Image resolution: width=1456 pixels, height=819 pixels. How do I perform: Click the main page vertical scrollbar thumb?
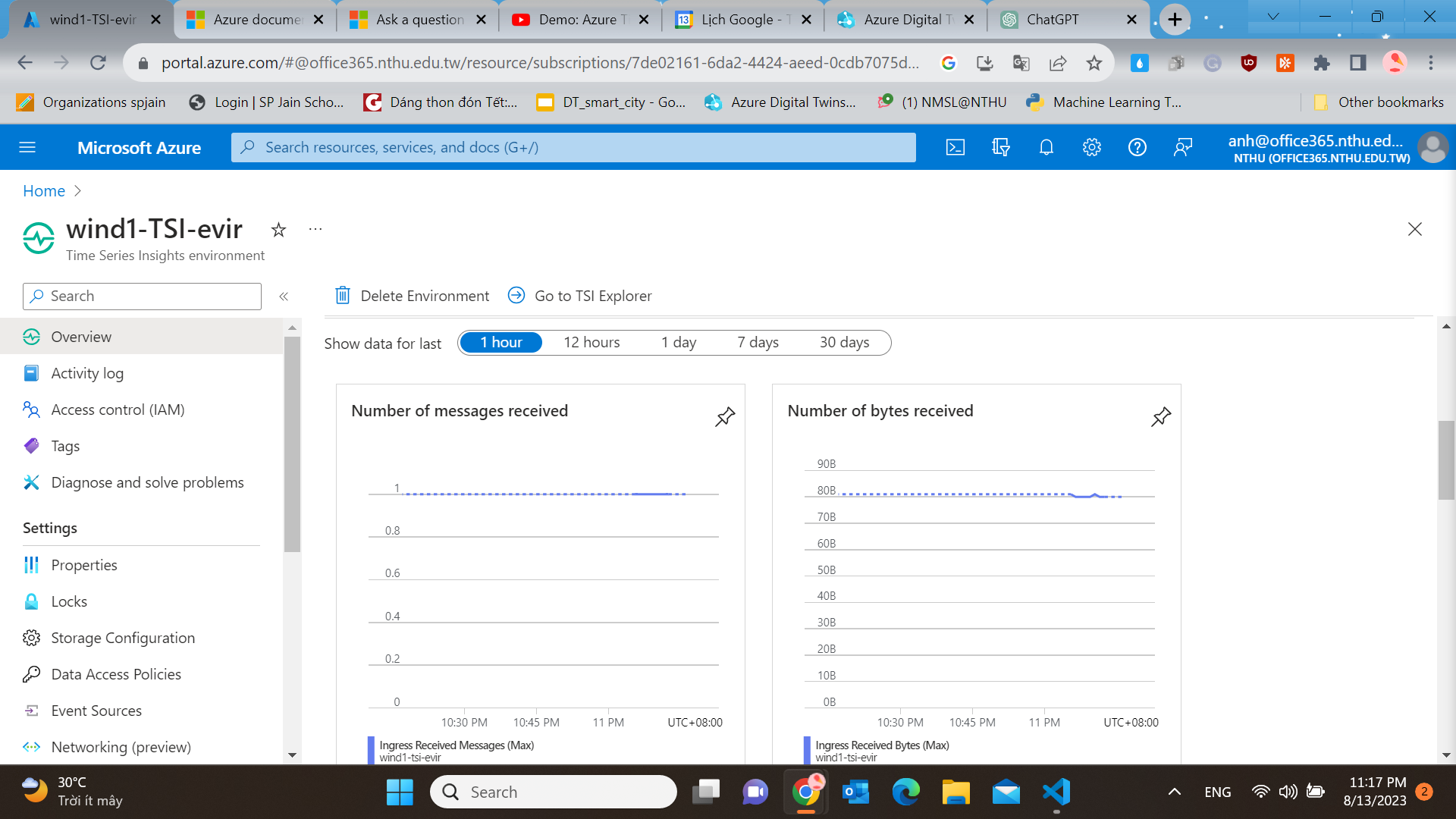(x=1447, y=460)
